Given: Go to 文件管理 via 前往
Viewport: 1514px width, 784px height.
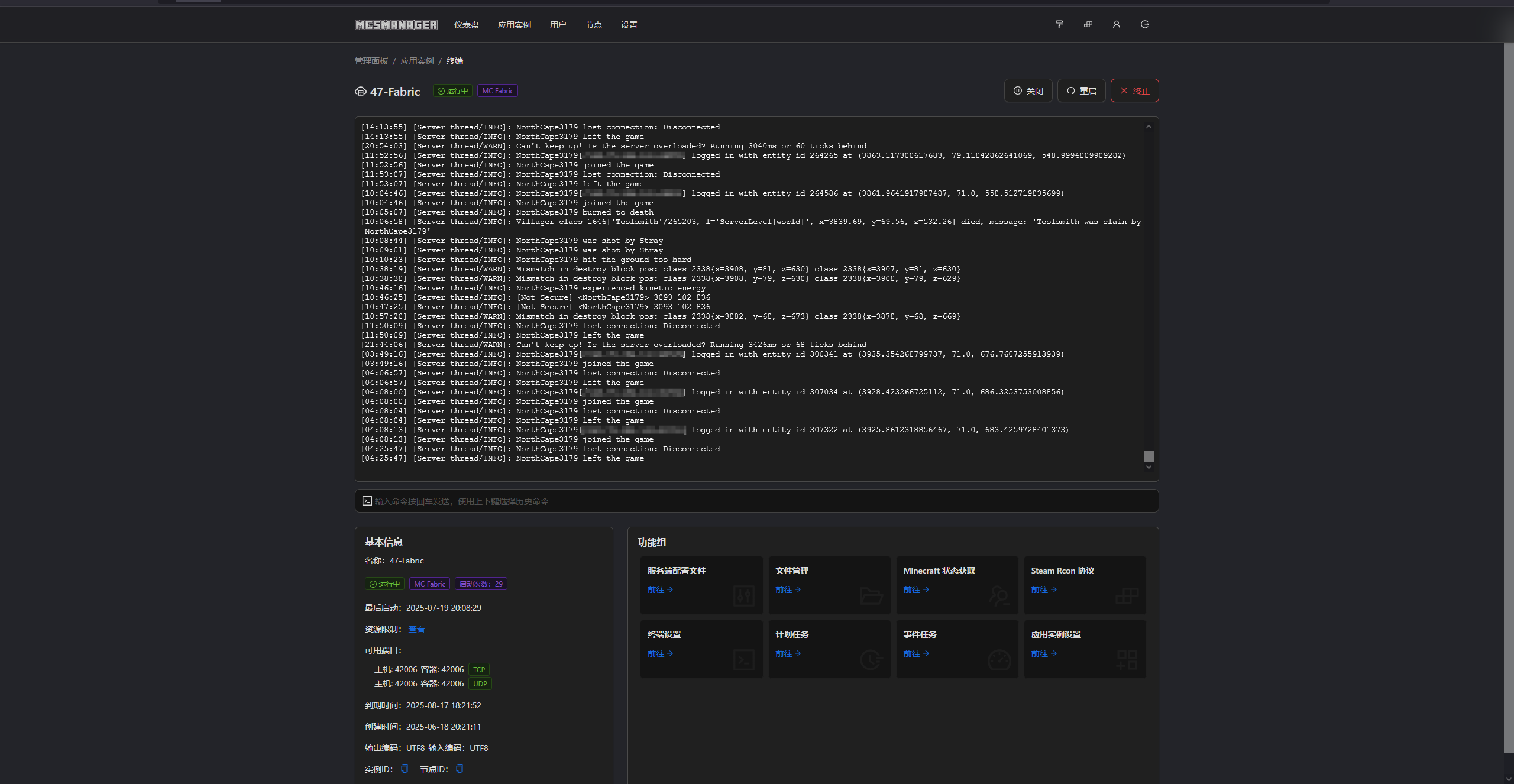Looking at the screenshot, I should pyautogui.click(x=788, y=589).
